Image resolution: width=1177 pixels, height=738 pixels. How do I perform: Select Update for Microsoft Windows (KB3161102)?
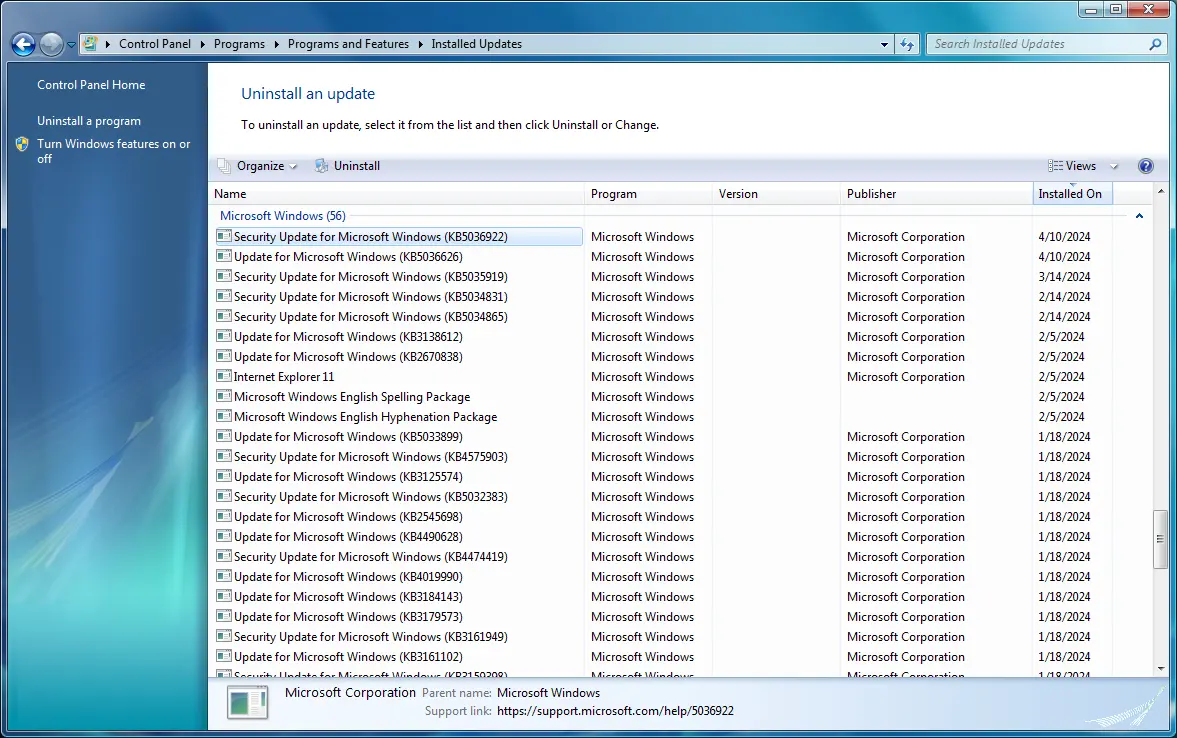click(348, 657)
